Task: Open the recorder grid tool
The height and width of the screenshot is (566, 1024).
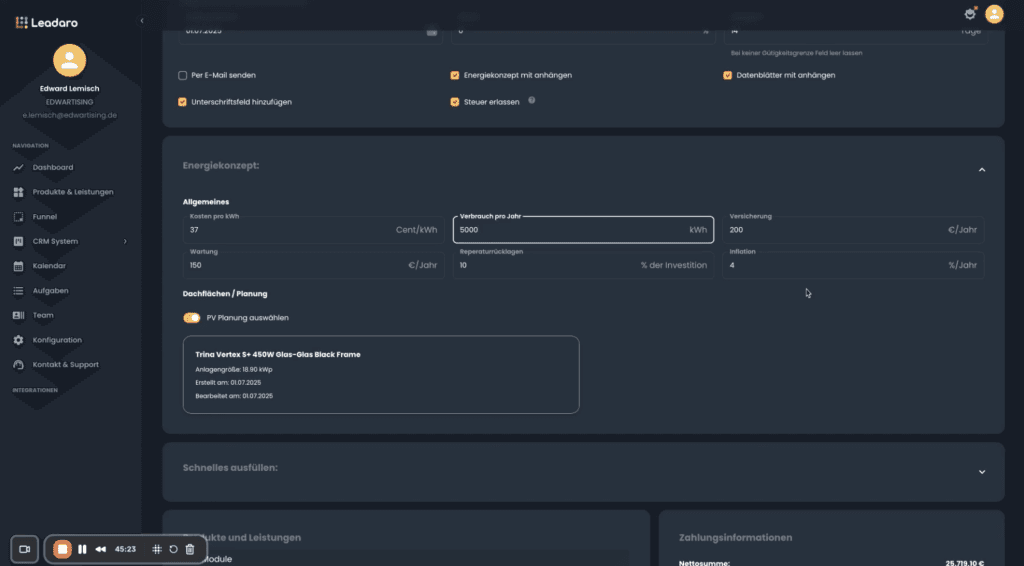Action: point(157,550)
